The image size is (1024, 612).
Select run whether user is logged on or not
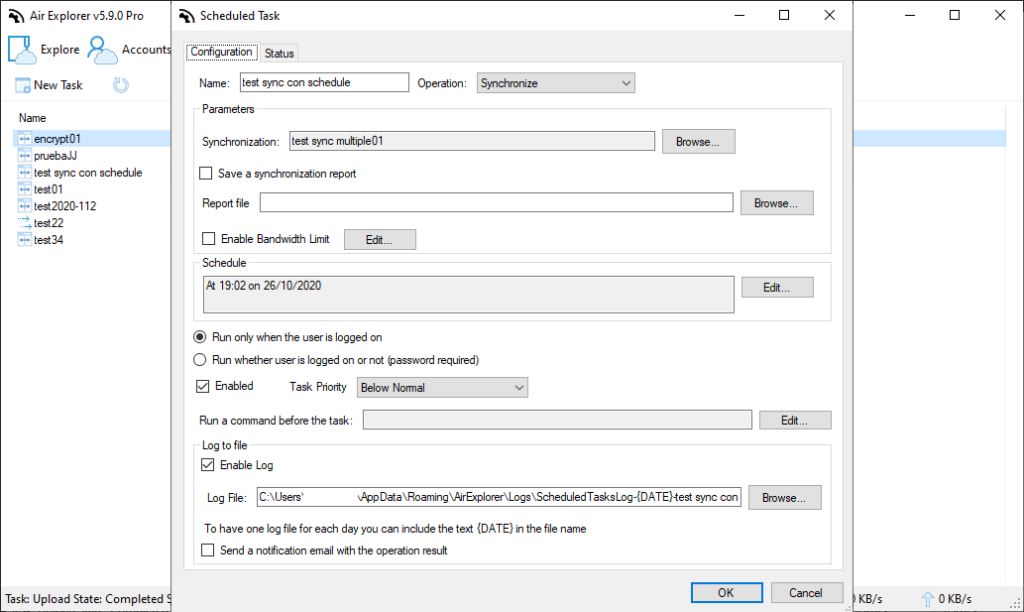point(200,359)
